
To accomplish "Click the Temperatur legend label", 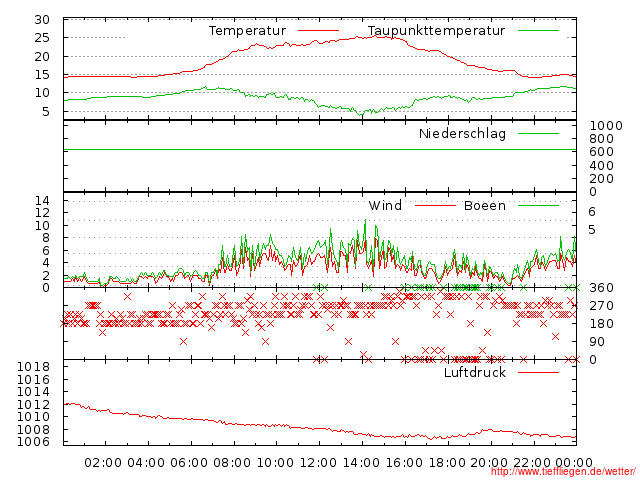I will point(248,31).
